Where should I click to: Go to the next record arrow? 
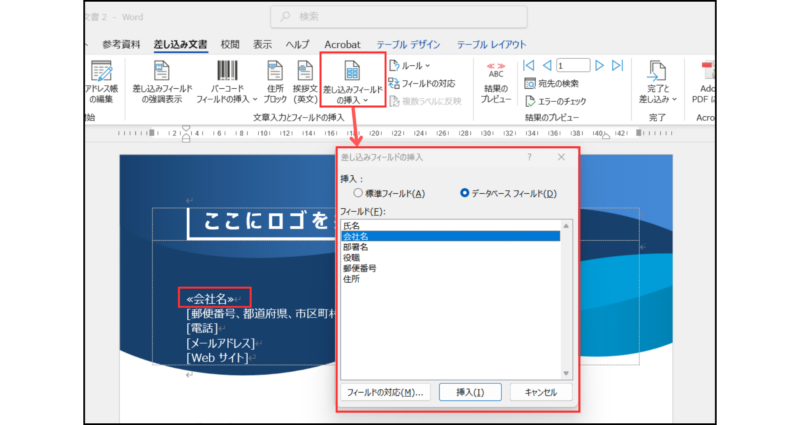point(600,65)
